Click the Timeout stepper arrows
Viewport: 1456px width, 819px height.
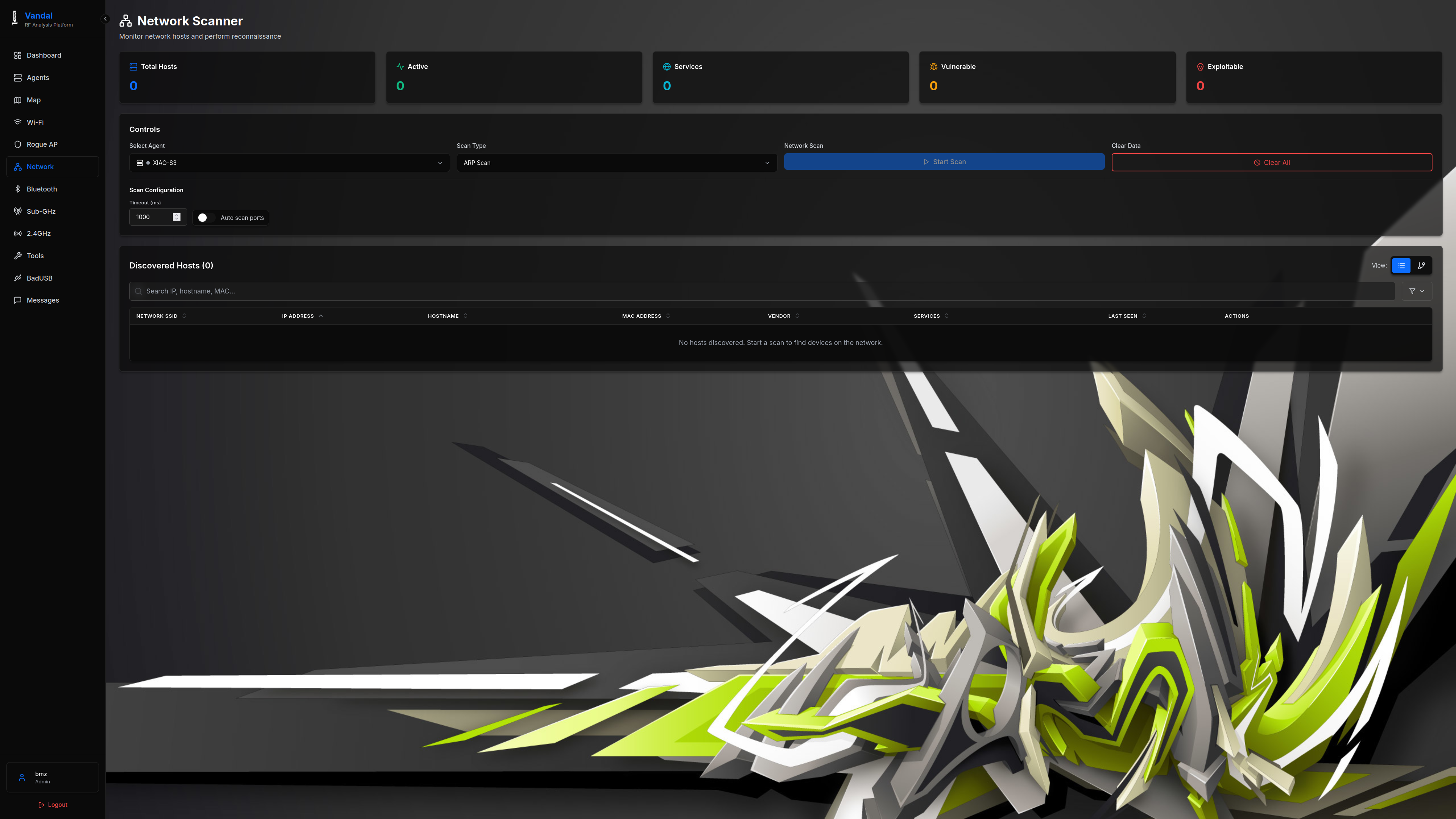(176, 217)
